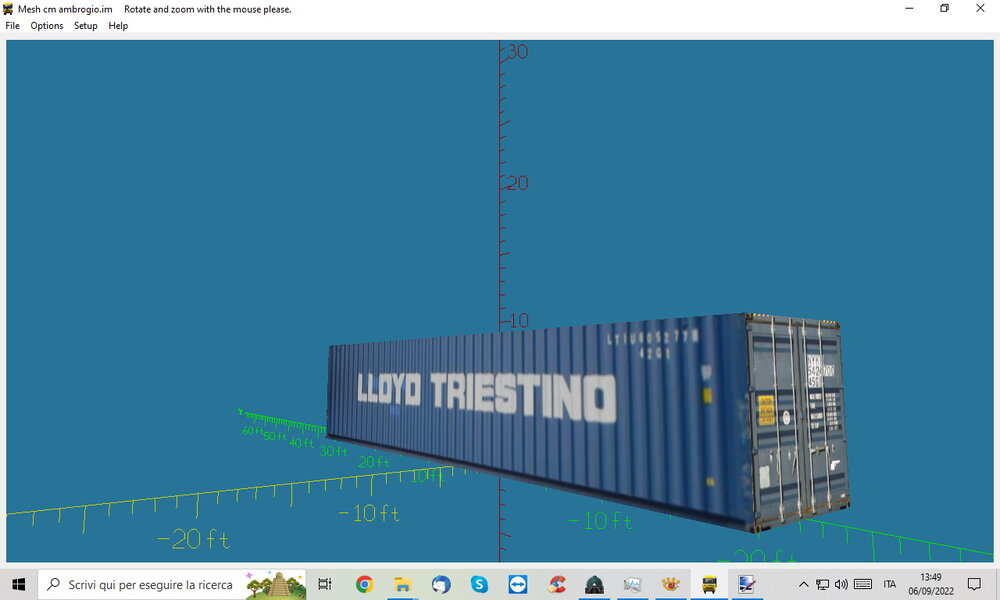
Task: Open the drawing screen app in taskbar
Action: coord(747,584)
